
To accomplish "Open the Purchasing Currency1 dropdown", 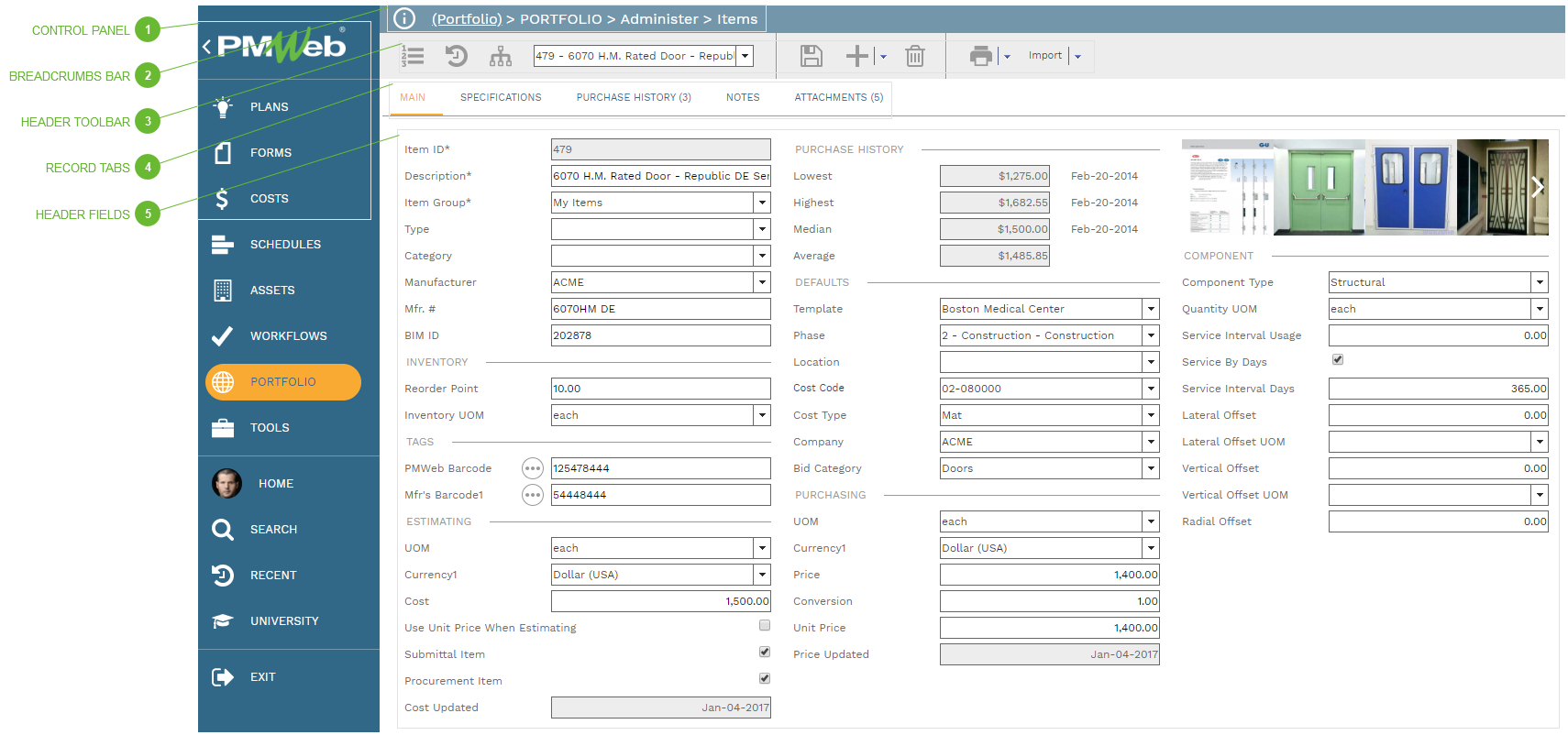I will click(x=1151, y=548).
